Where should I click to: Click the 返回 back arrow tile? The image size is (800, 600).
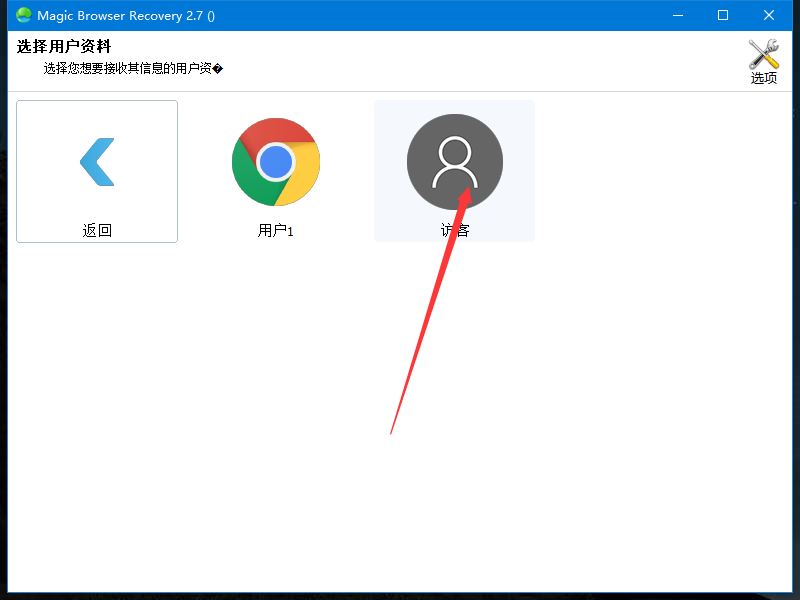[97, 171]
